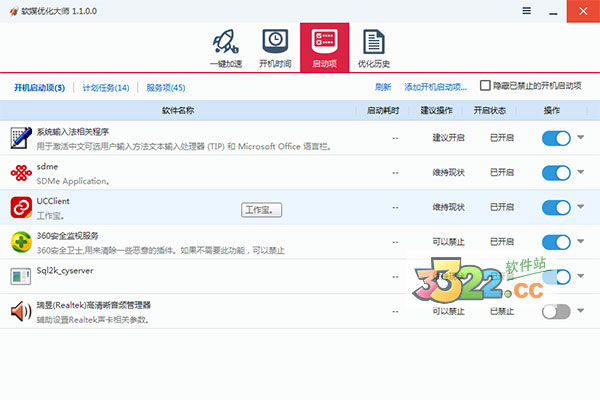The image size is (600, 400).
Task: Select the sdme row name text
Action: [x=47, y=167]
